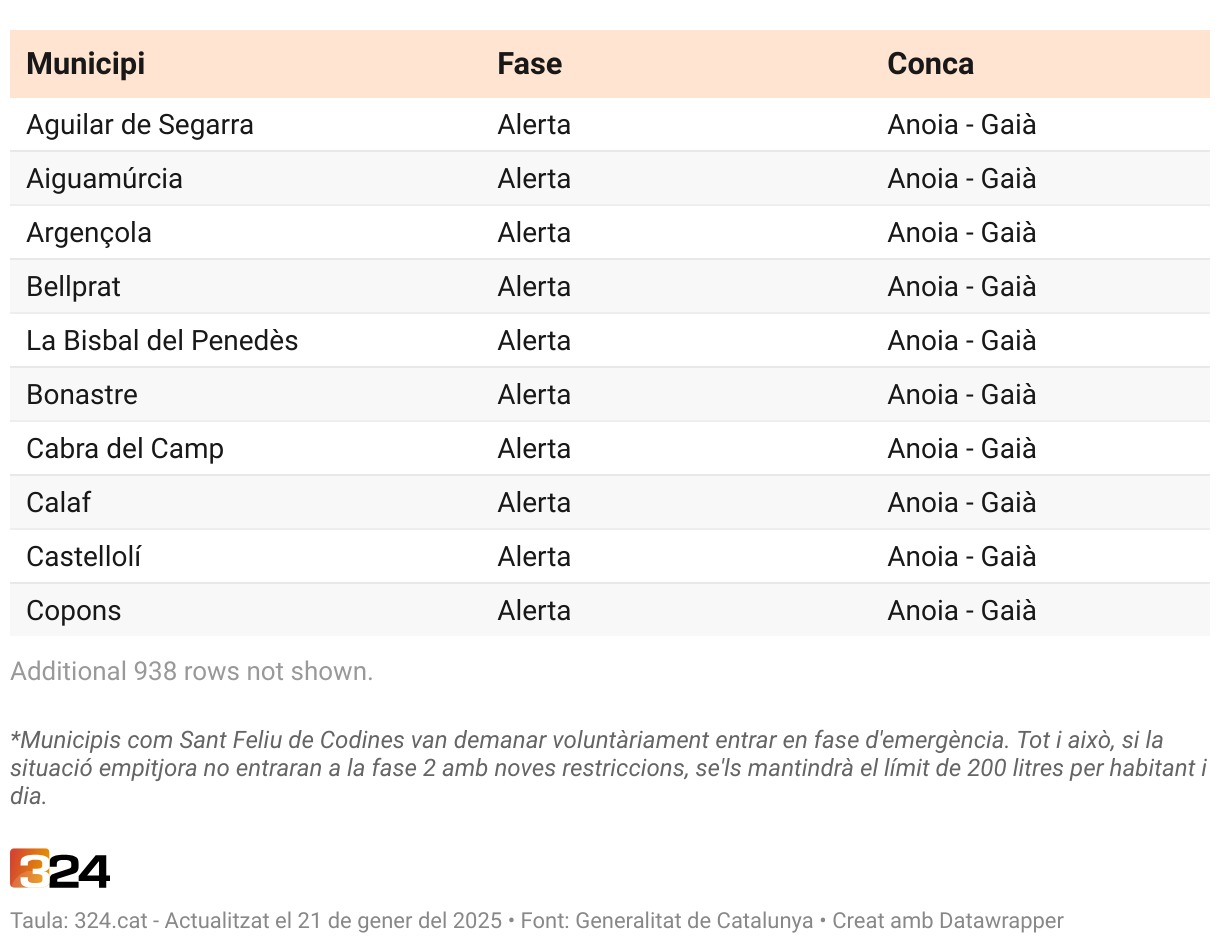Select the Copons row
The width and height of the screenshot is (1220, 944).
tap(610, 611)
